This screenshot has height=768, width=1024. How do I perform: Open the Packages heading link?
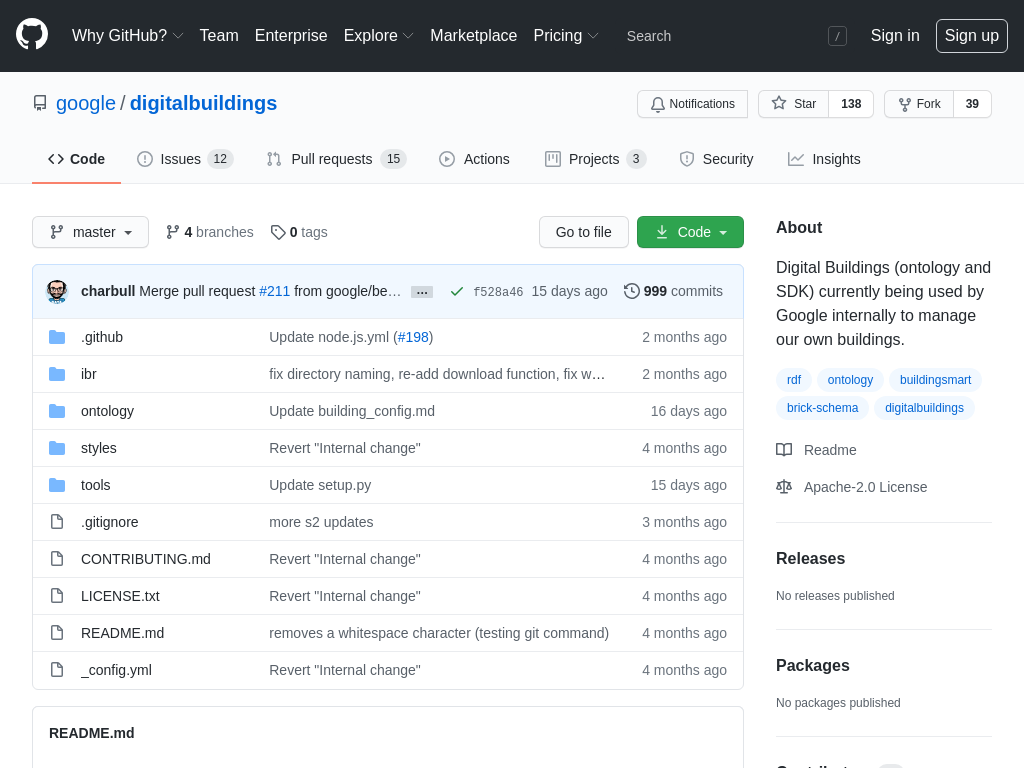coord(812,665)
